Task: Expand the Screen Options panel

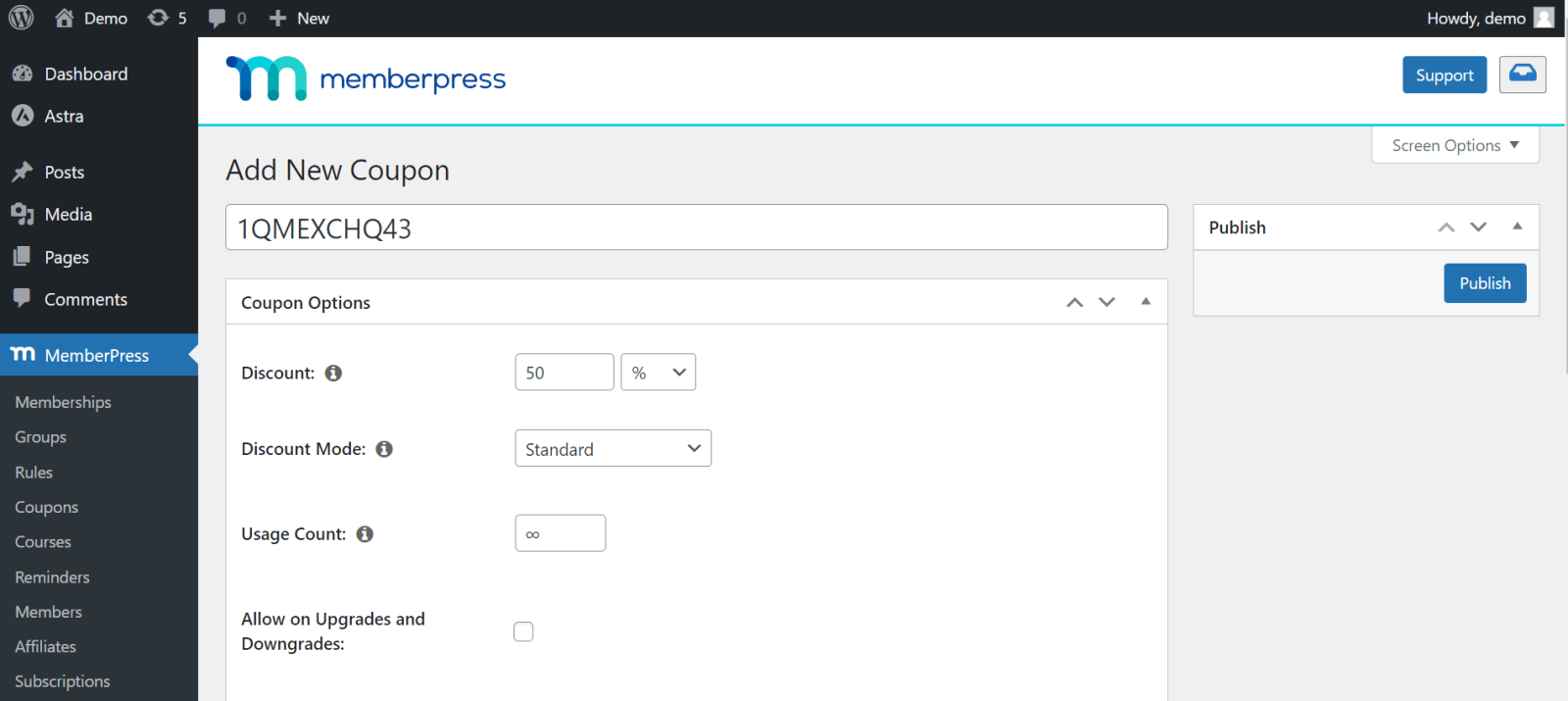Action: (x=1454, y=145)
